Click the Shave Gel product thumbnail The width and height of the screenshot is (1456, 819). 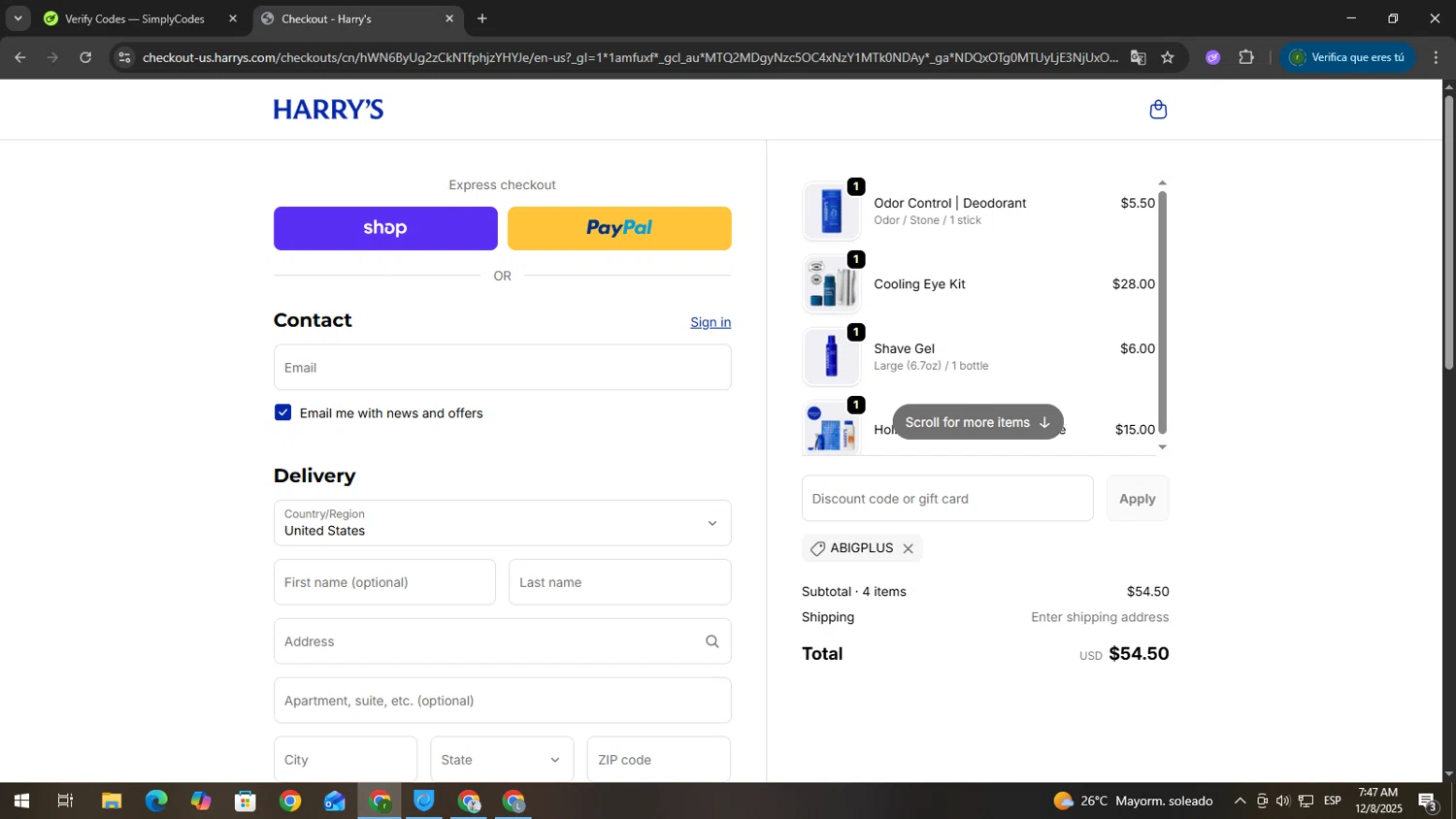832,356
